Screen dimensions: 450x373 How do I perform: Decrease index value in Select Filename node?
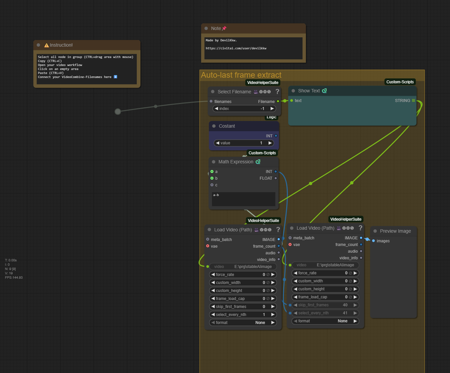(x=216, y=109)
